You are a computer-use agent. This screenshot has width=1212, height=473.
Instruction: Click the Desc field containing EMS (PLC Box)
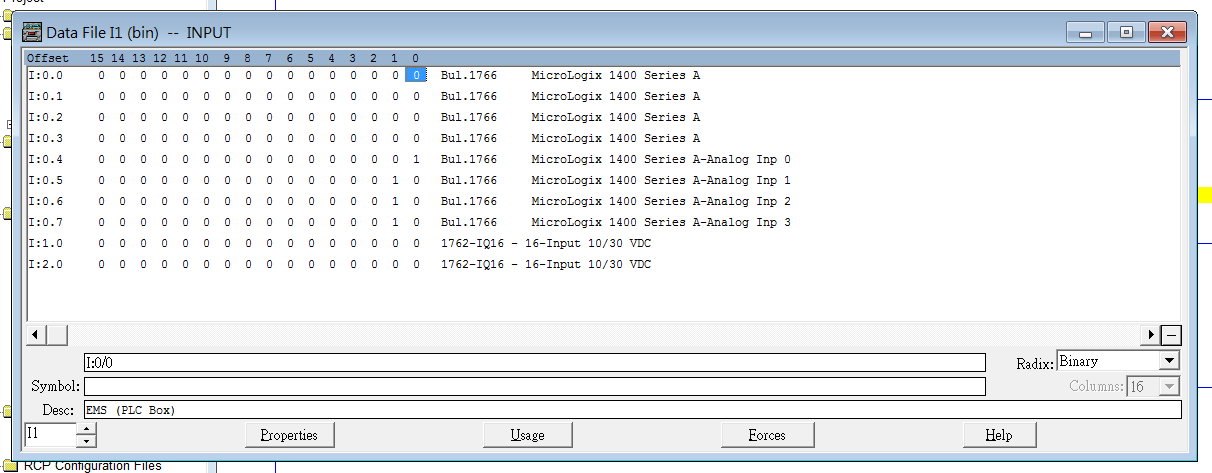632,410
